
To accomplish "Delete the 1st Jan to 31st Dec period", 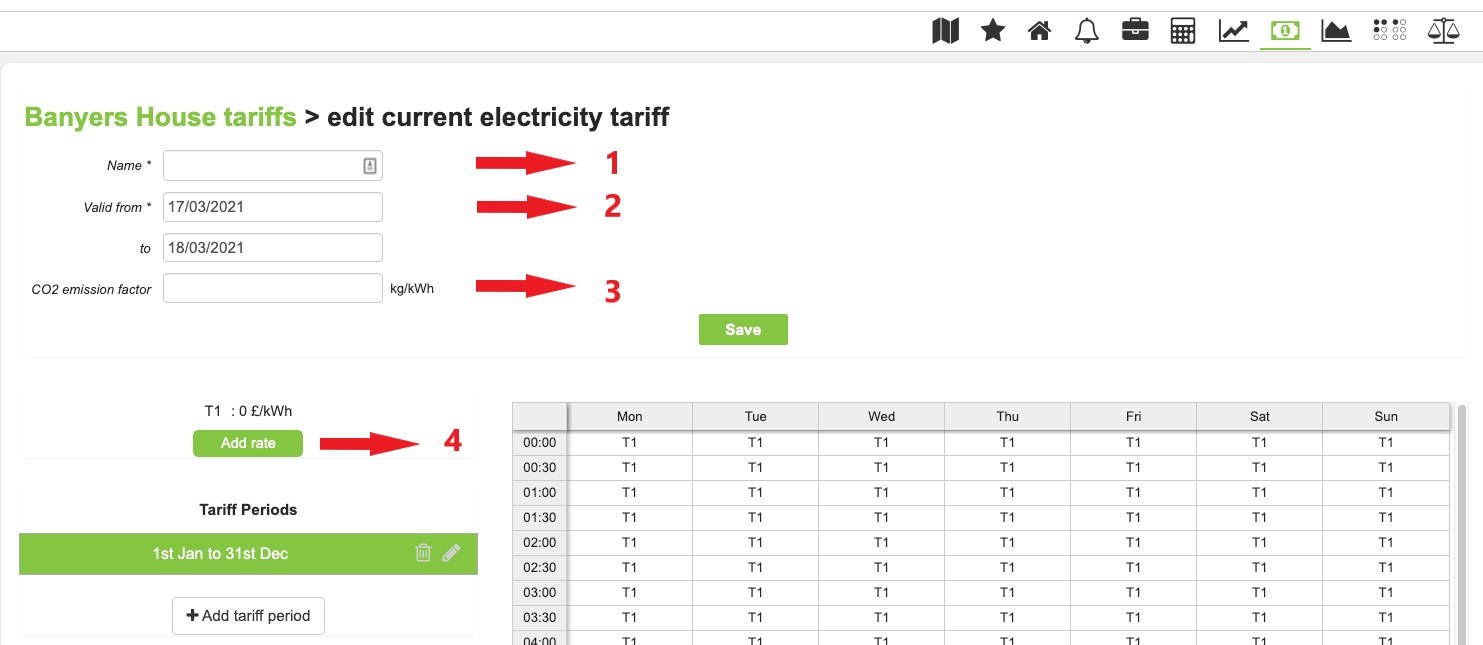I will [x=423, y=553].
